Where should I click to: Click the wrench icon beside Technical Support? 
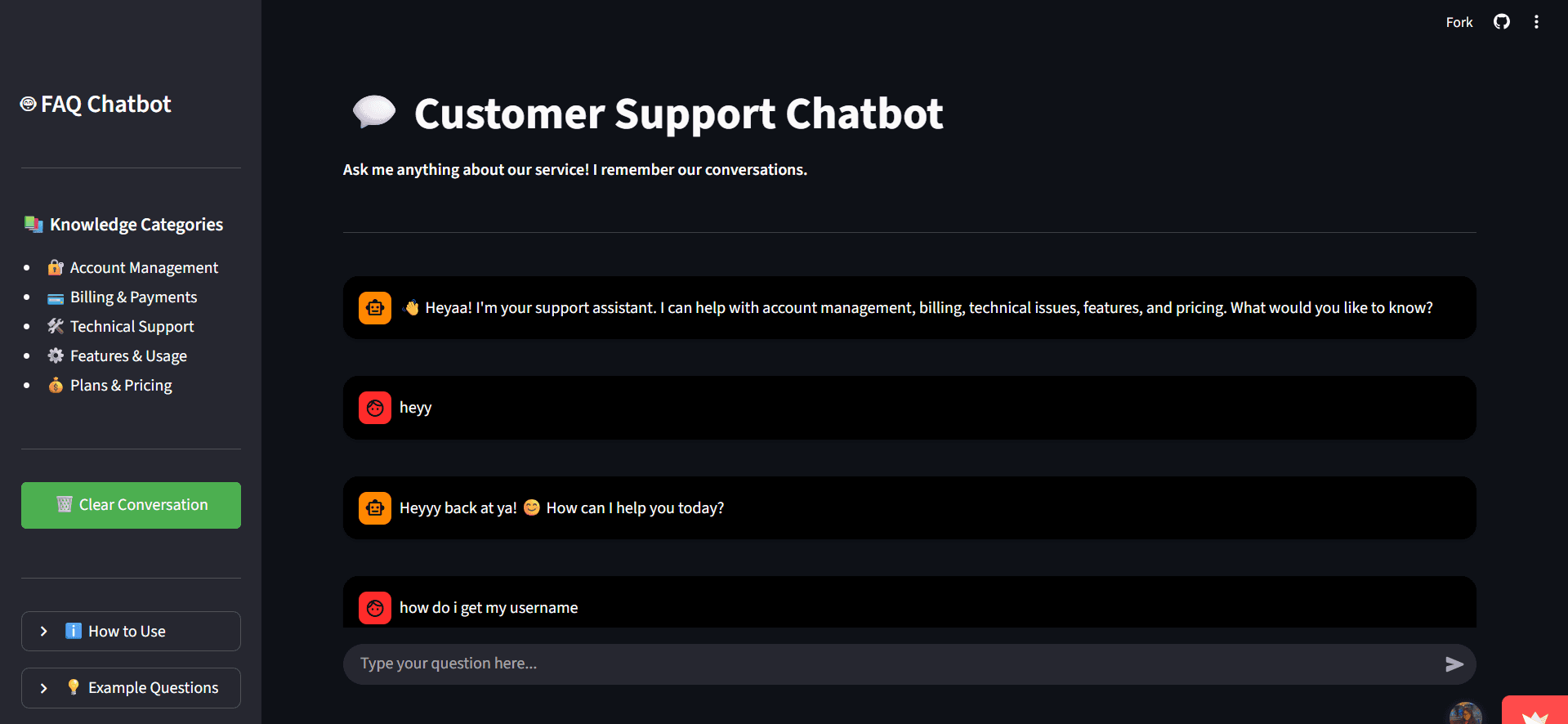tap(55, 326)
